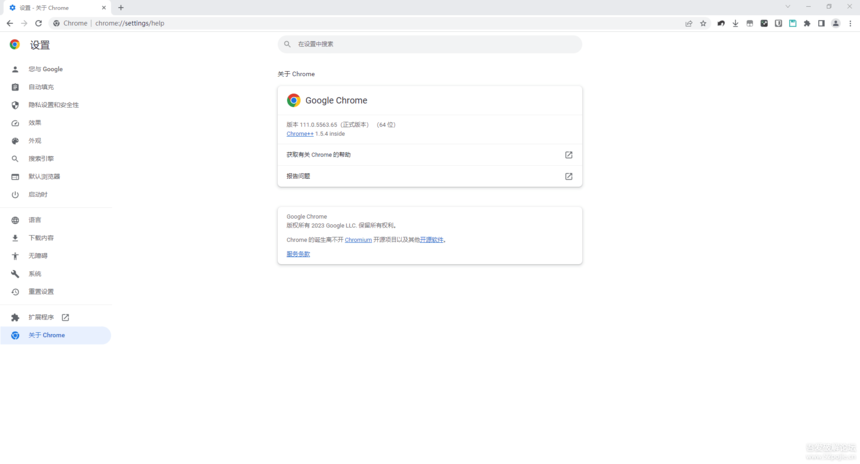
Task: Focus the 在设置中搜索 search field
Action: 429,44
